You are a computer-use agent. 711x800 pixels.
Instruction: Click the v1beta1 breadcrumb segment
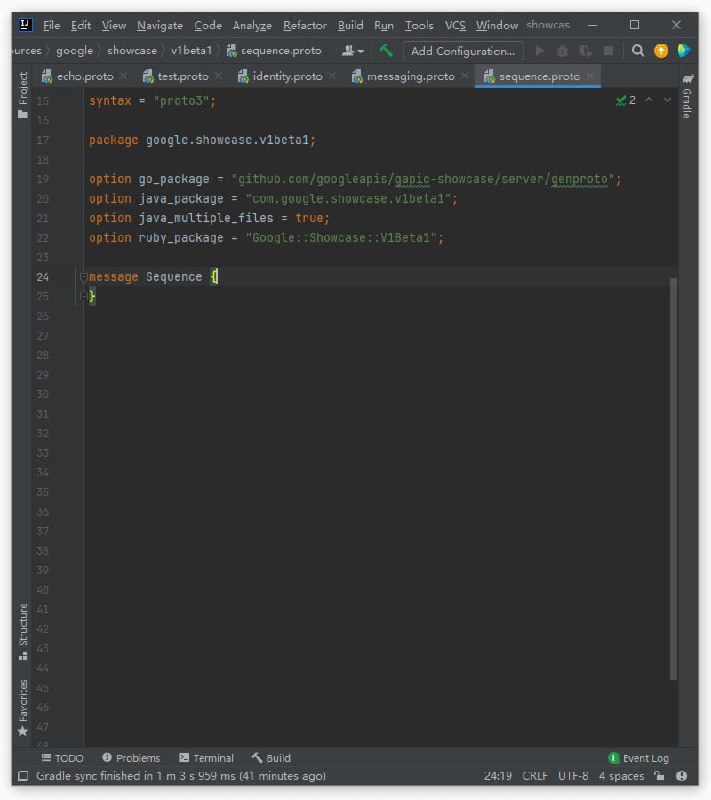(x=191, y=51)
